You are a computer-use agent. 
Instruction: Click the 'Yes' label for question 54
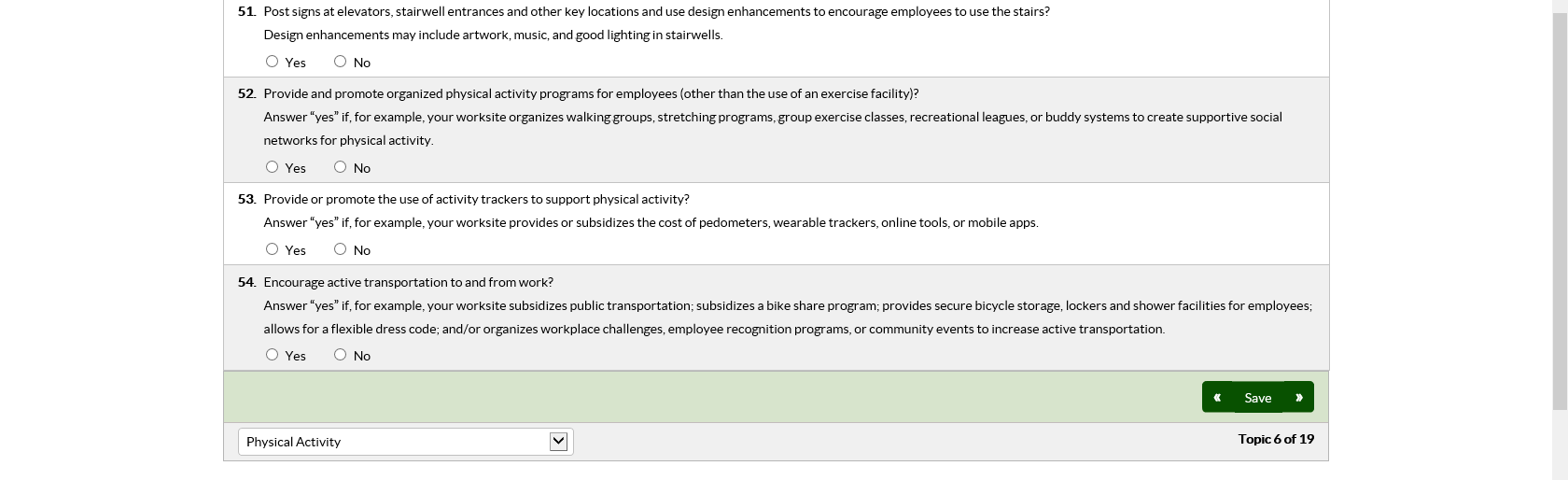coord(295,356)
